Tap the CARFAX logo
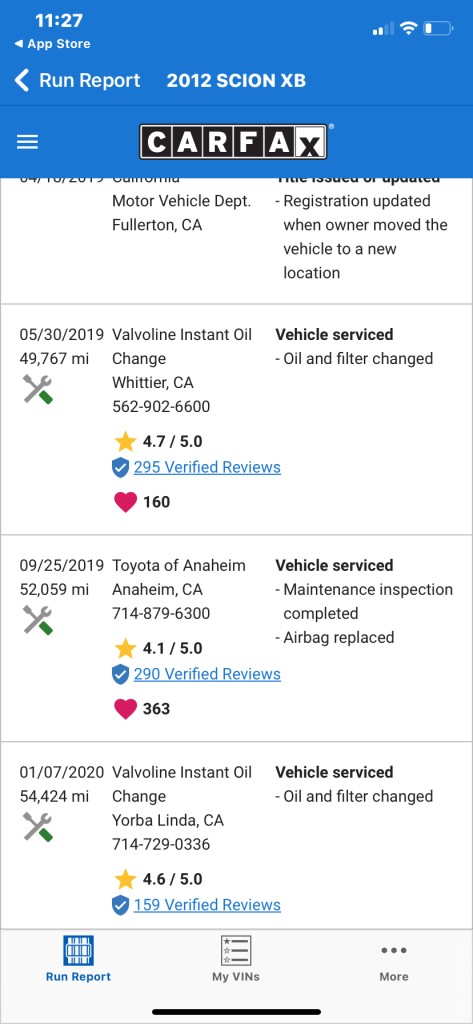 click(233, 142)
